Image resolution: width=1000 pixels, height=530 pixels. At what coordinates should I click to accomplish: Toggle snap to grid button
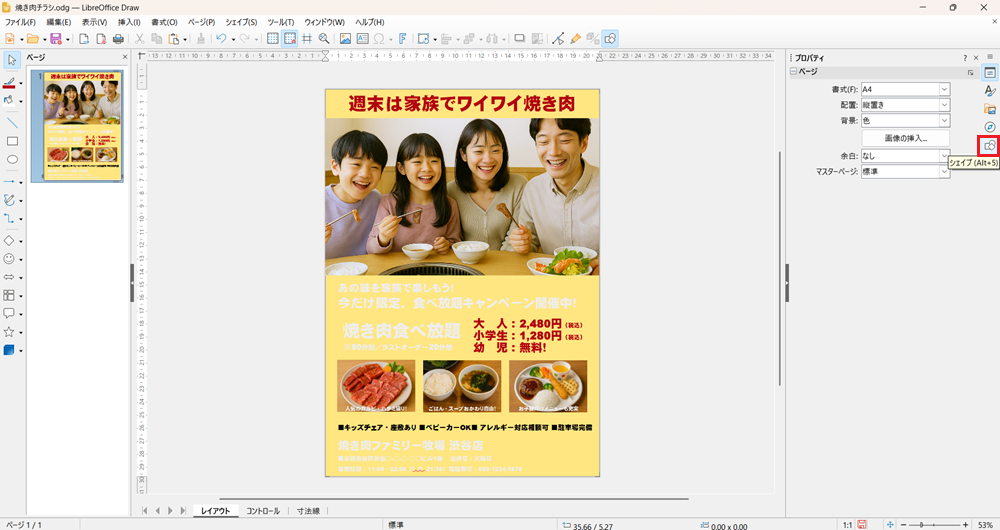290,39
